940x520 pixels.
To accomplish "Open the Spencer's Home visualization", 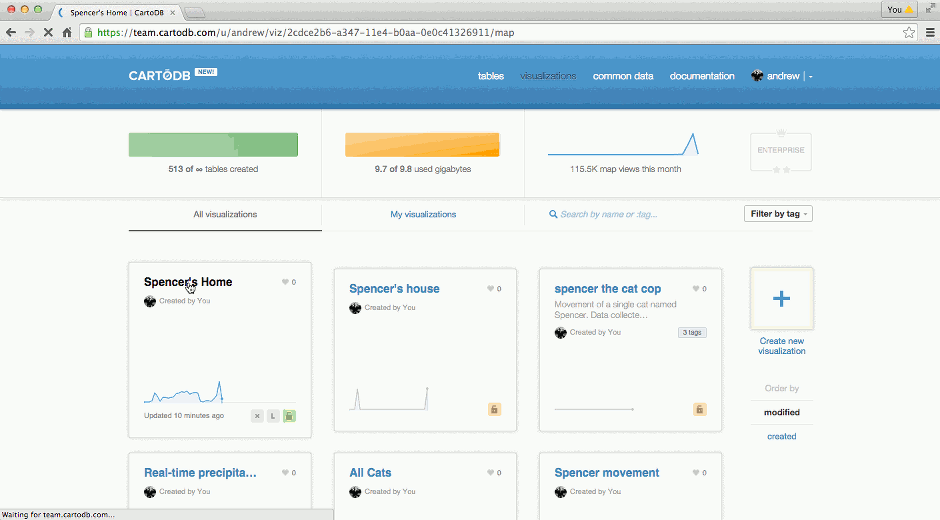I will click(x=188, y=282).
